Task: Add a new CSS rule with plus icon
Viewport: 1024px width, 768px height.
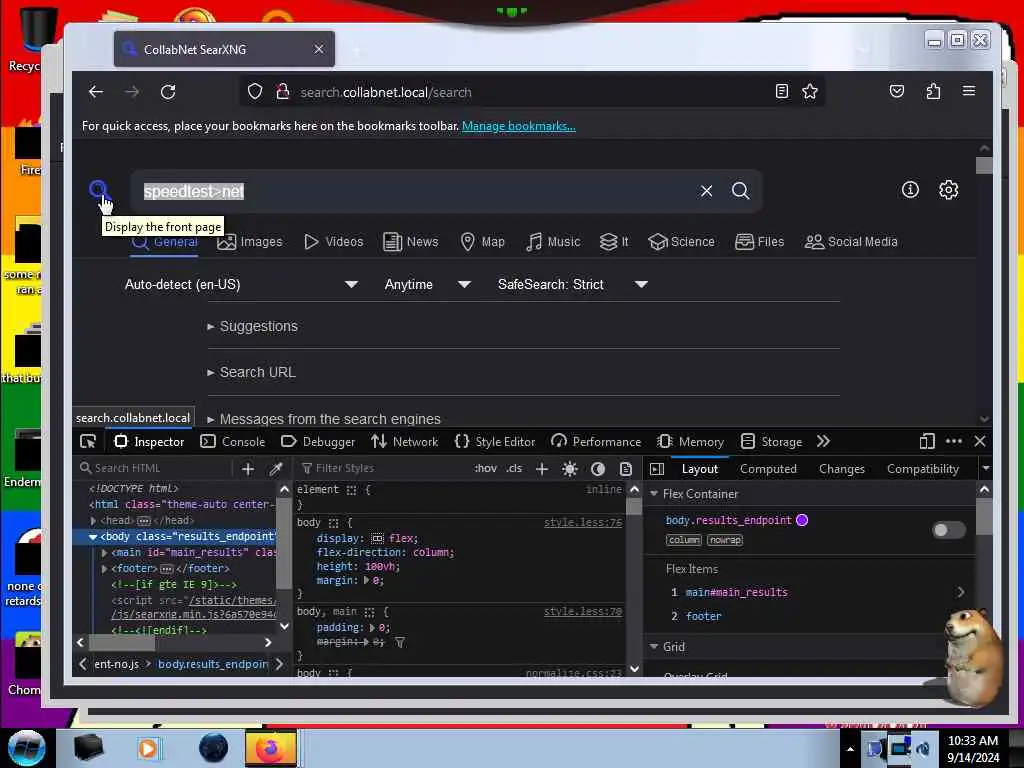Action: (x=541, y=468)
